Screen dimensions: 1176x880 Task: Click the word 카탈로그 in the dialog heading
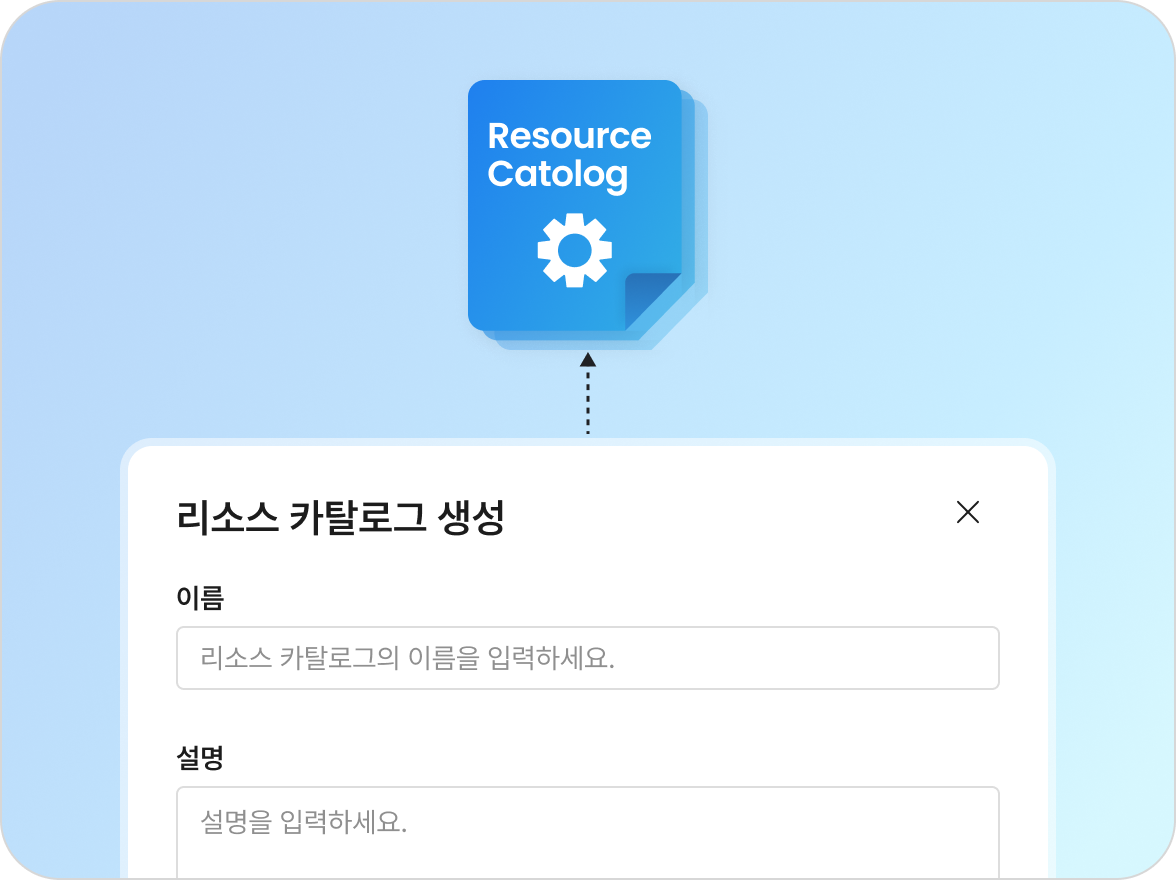click(355, 518)
